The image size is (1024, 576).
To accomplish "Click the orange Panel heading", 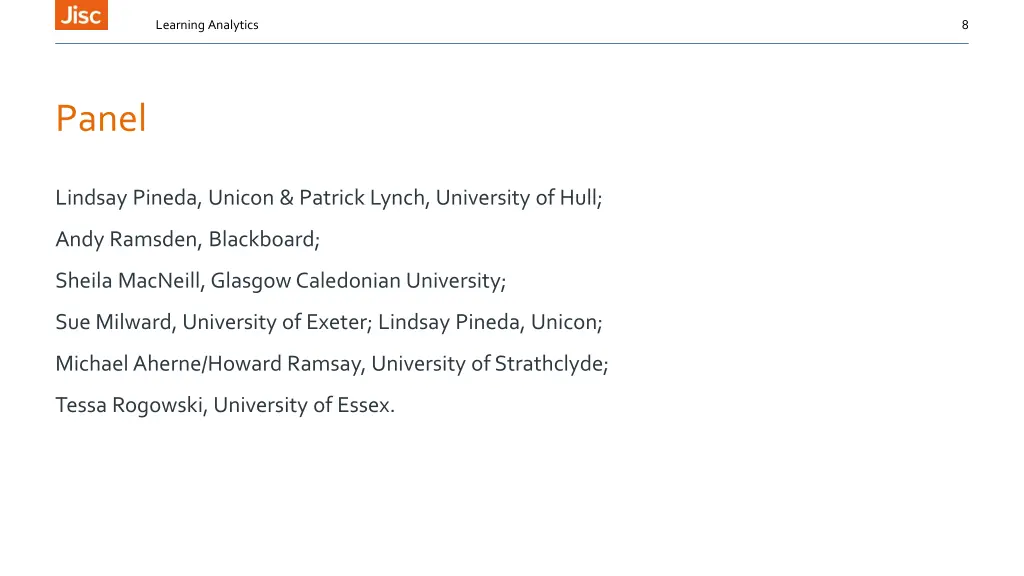I will (101, 118).
